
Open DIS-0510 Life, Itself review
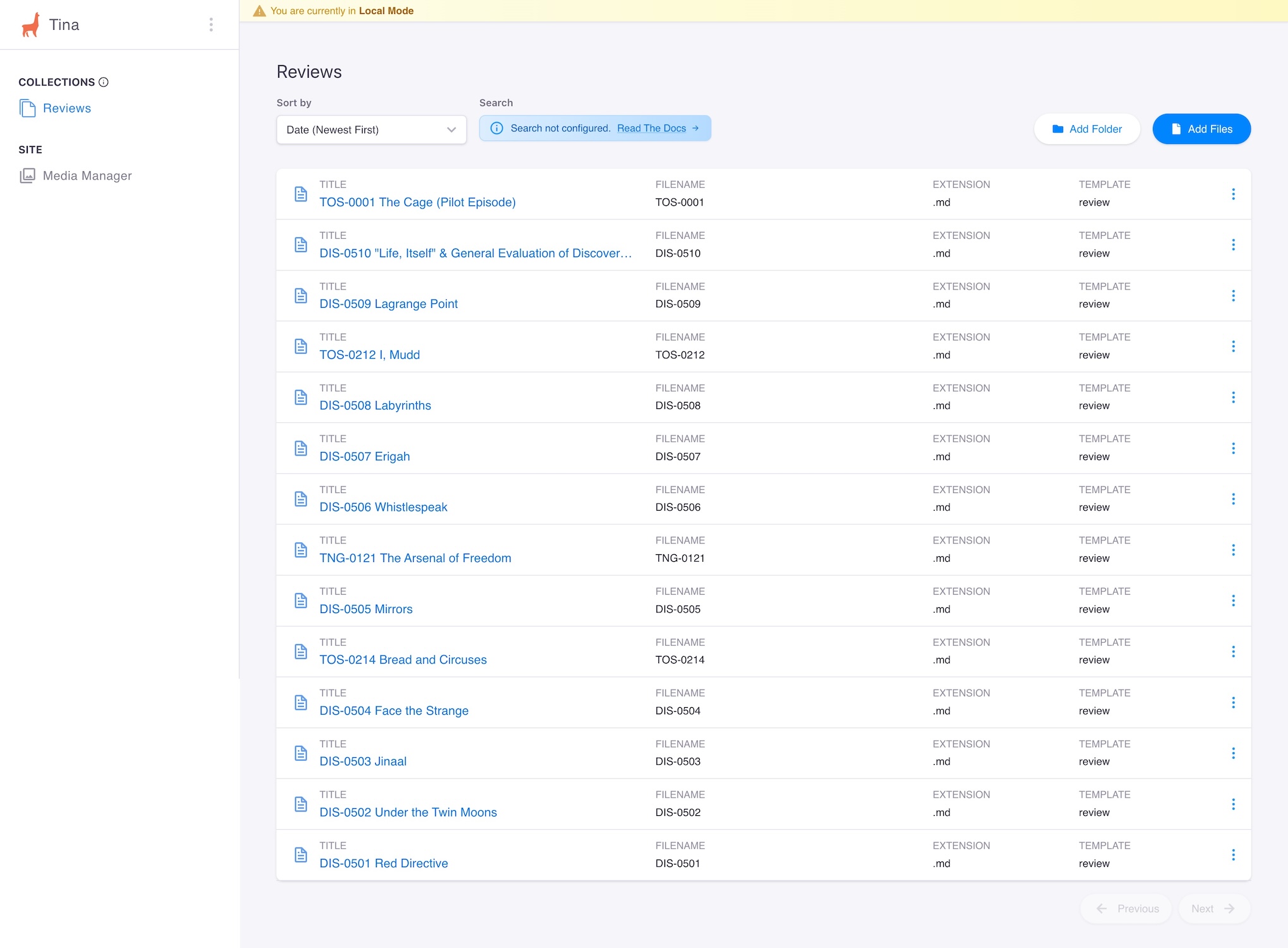click(x=476, y=253)
